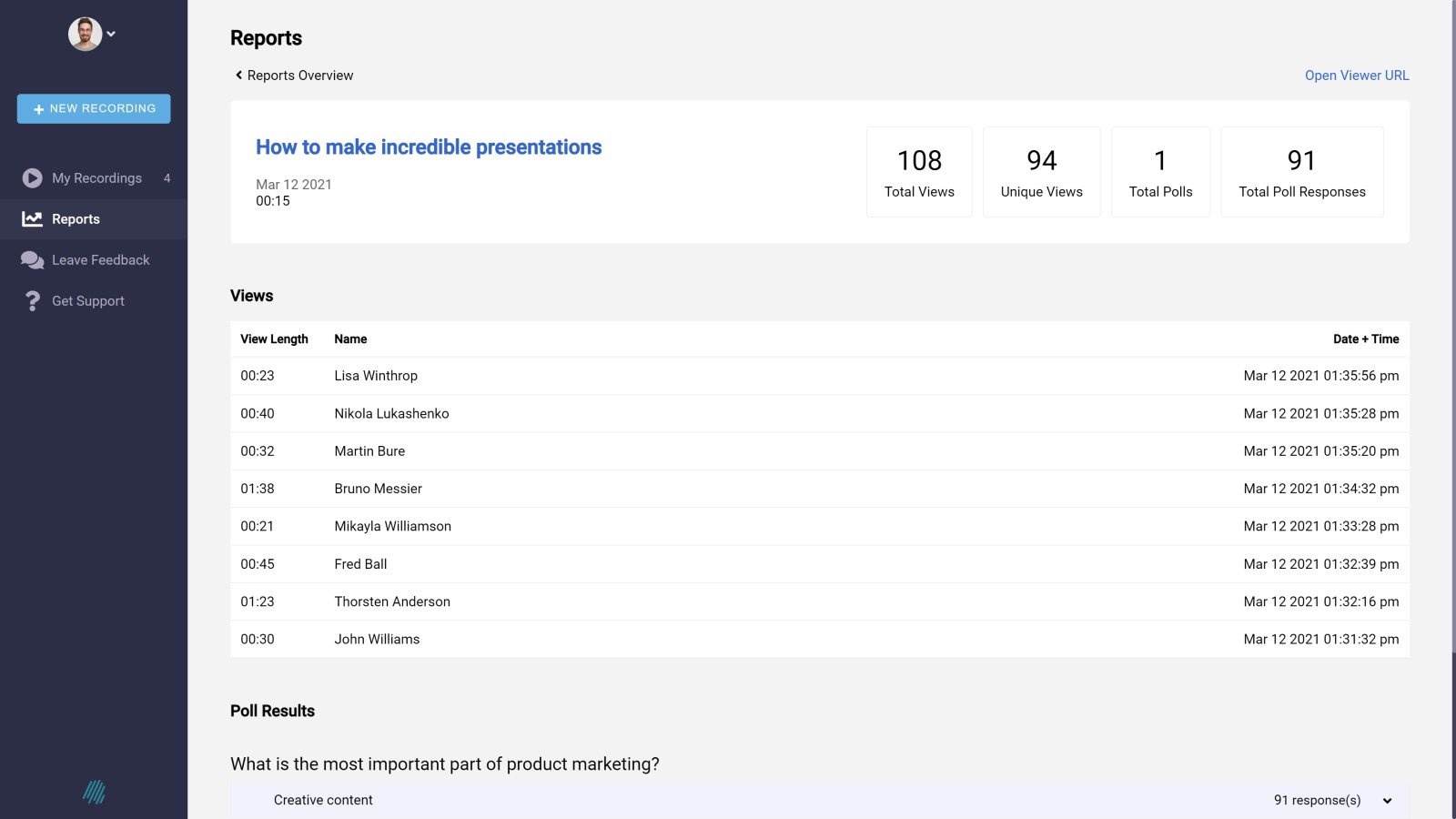Image resolution: width=1456 pixels, height=819 pixels.
Task: Click the app logo at the bottom left
Action: click(94, 793)
